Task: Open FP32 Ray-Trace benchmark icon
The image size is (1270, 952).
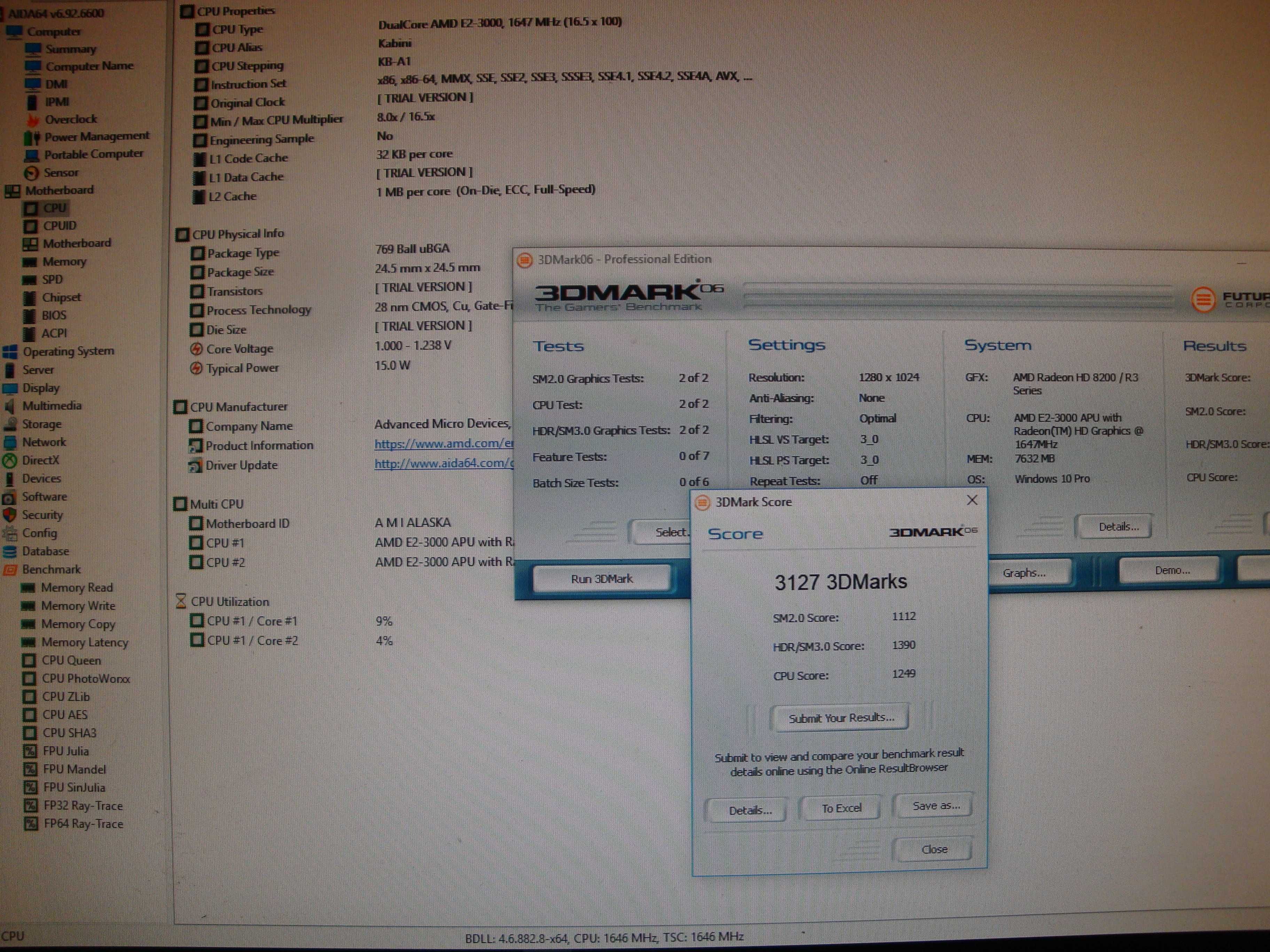Action: 30,806
